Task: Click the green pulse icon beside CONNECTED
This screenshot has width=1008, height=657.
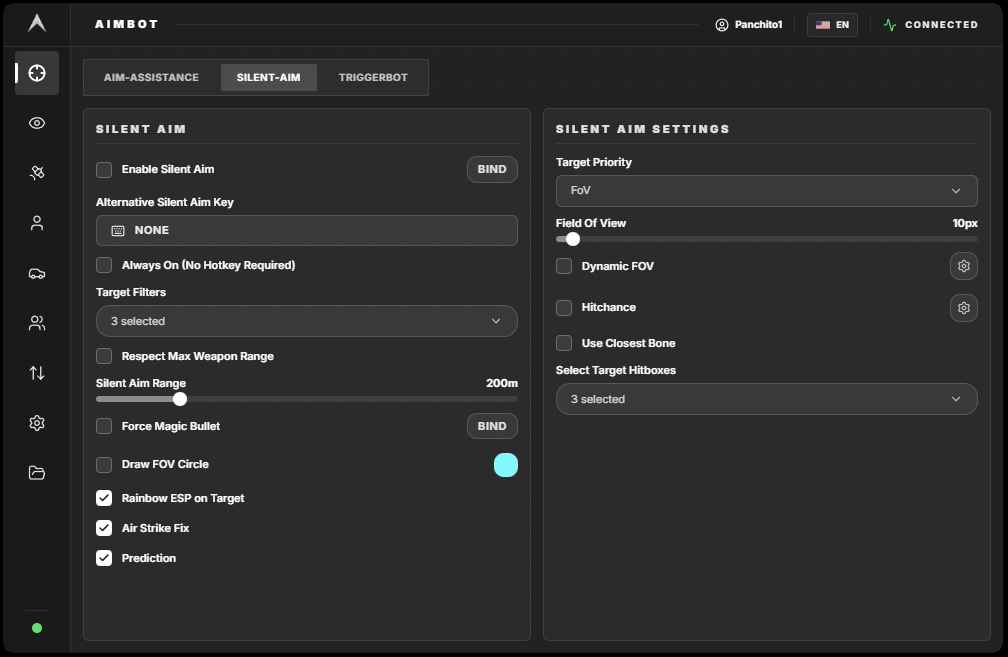Action: [890, 25]
